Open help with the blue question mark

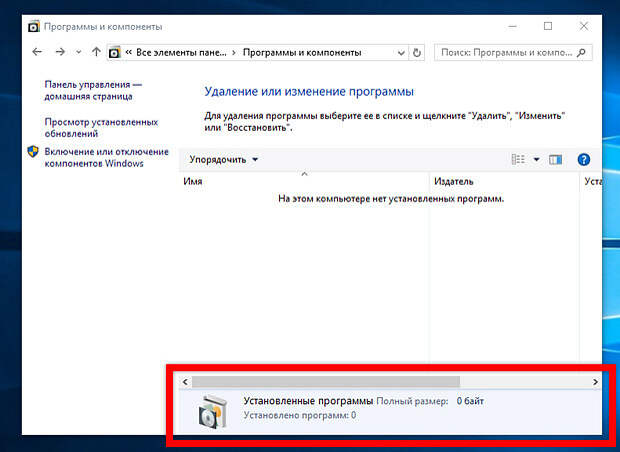point(584,160)
